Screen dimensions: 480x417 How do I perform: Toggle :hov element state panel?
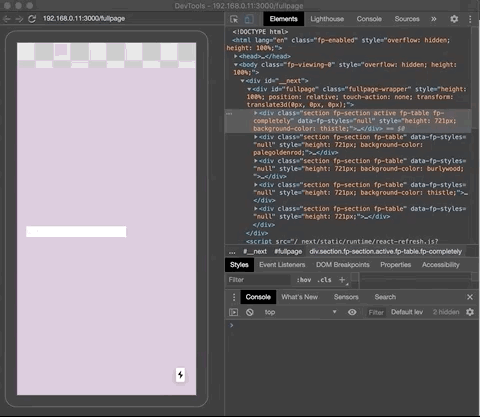[304, 280]
